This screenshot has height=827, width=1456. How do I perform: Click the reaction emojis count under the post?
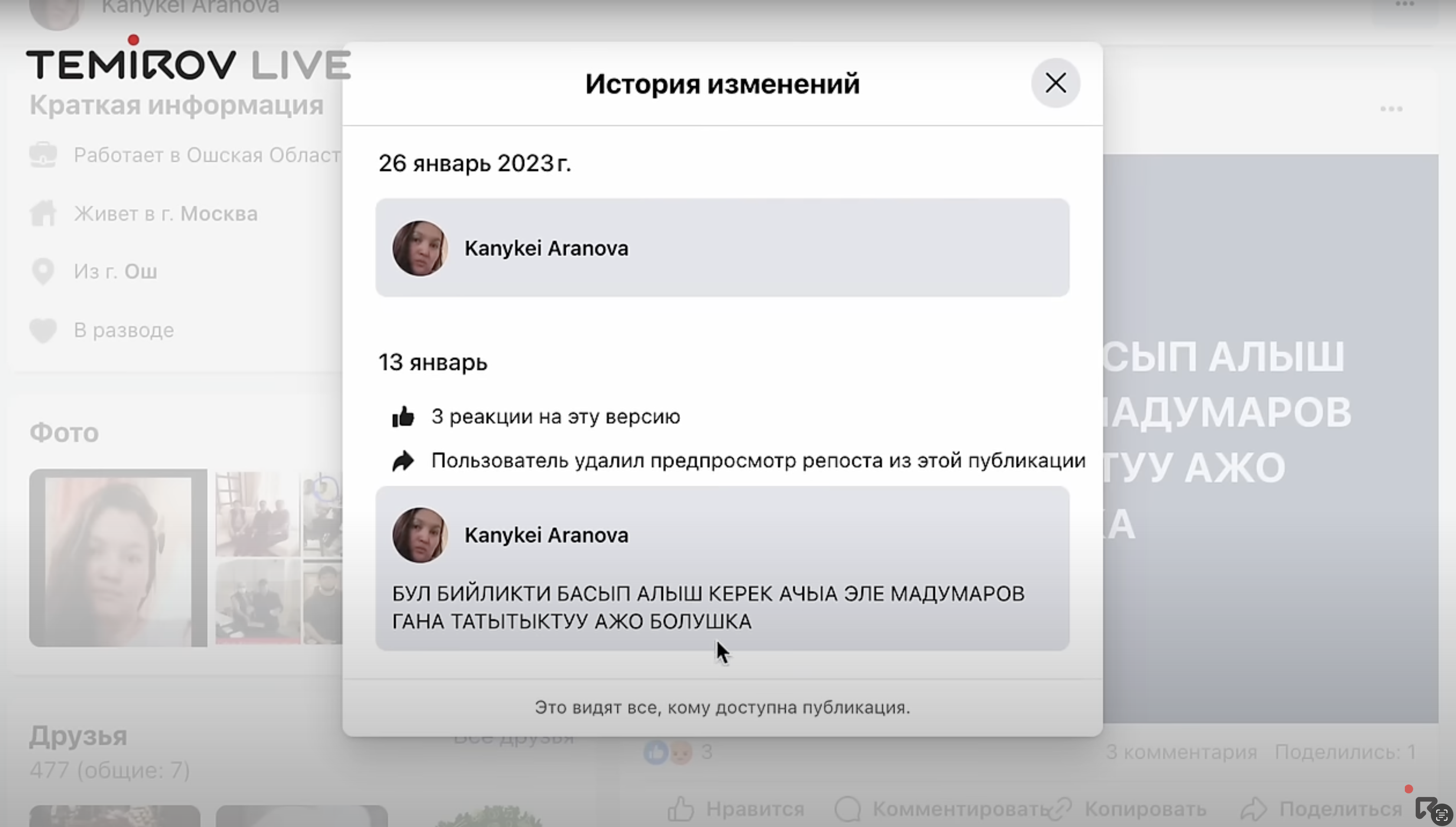click(678, 752)
